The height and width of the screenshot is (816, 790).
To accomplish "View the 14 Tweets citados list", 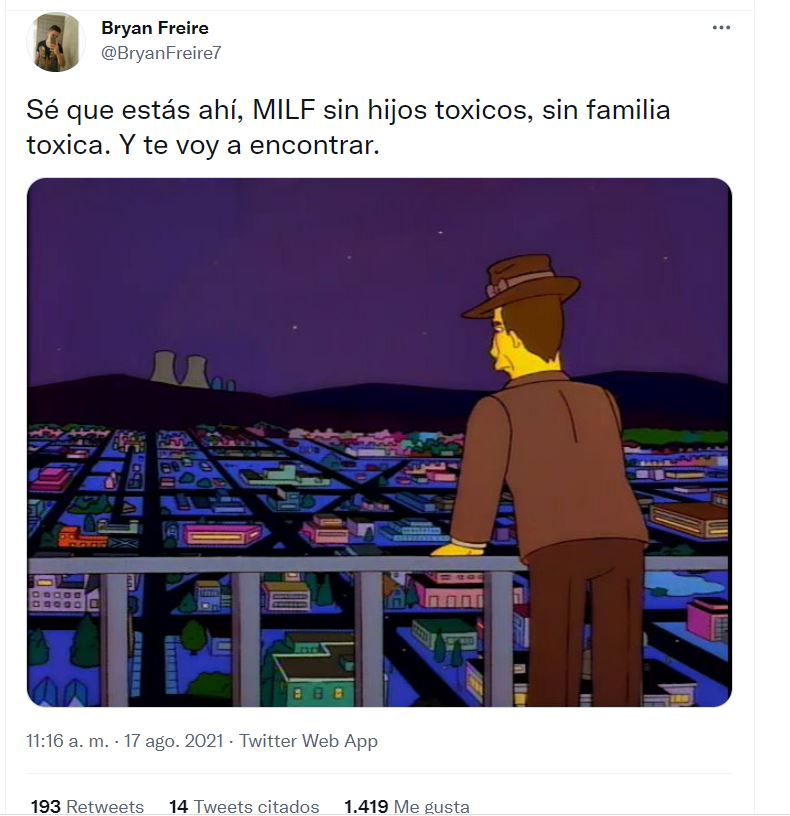I will 244,806.
